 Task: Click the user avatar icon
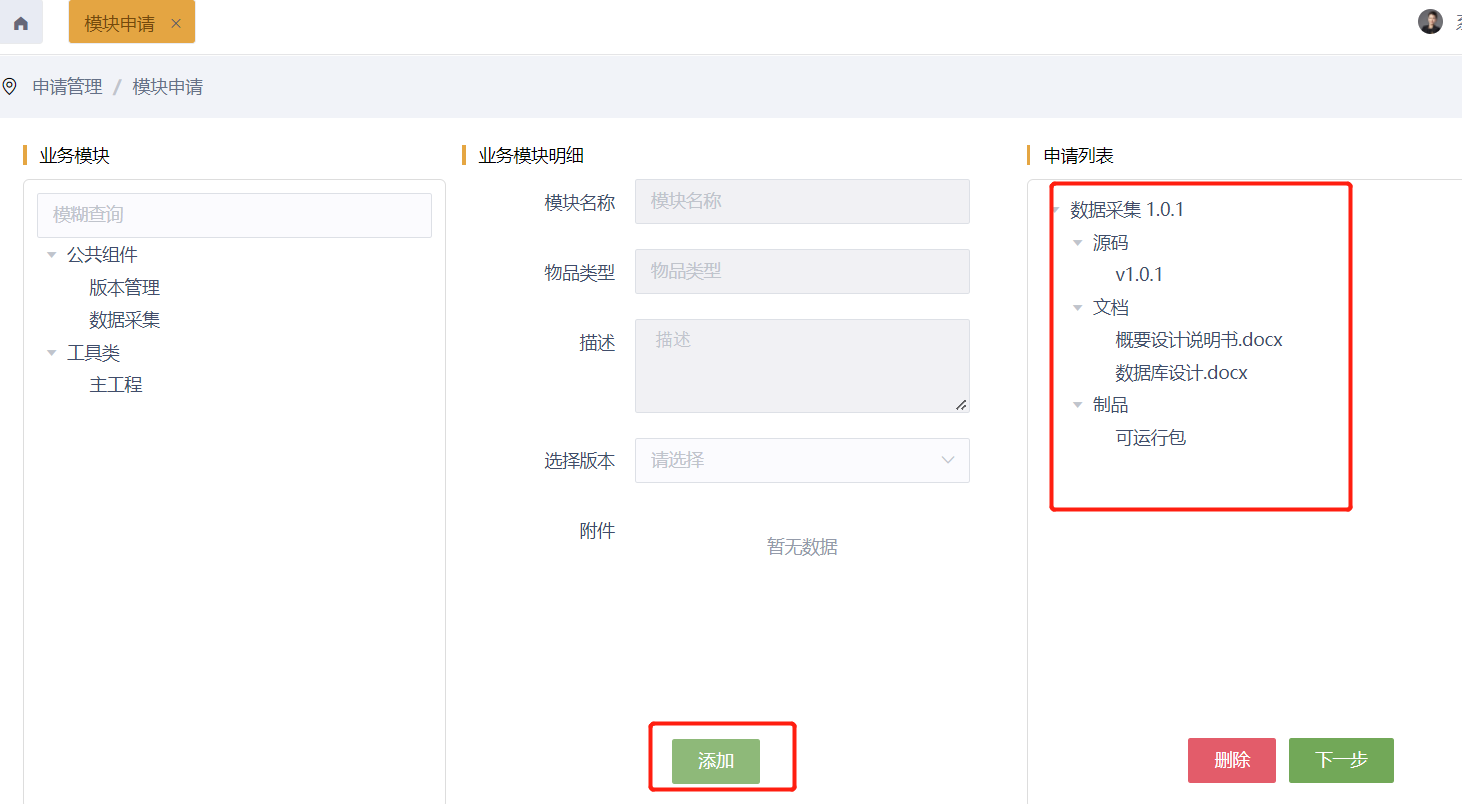click(x=1430, y=22)
